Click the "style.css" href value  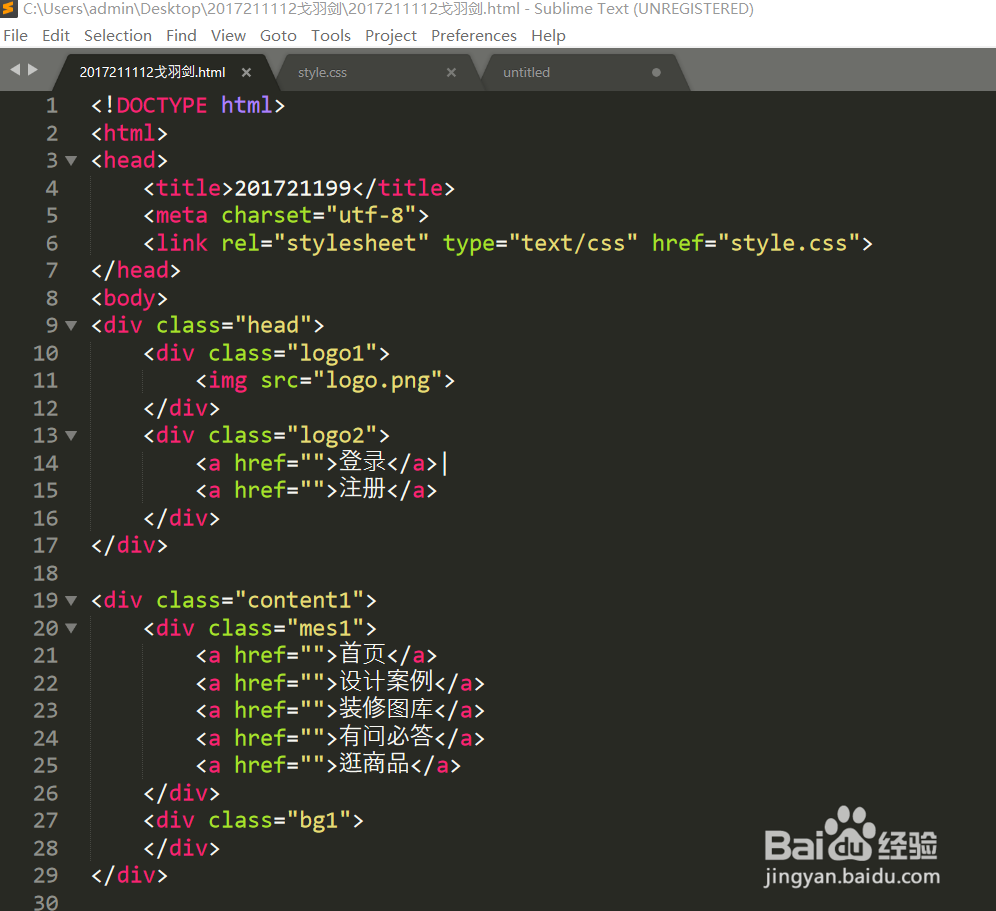788,243
